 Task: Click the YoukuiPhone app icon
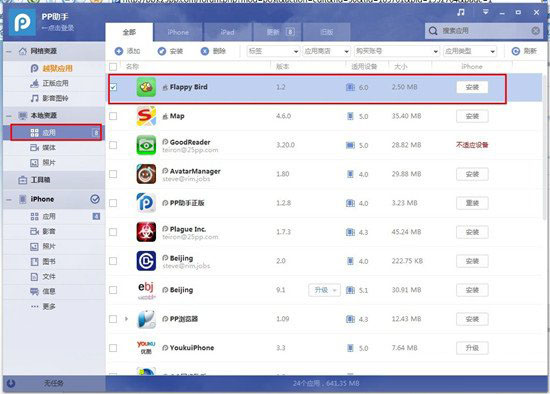146,348
